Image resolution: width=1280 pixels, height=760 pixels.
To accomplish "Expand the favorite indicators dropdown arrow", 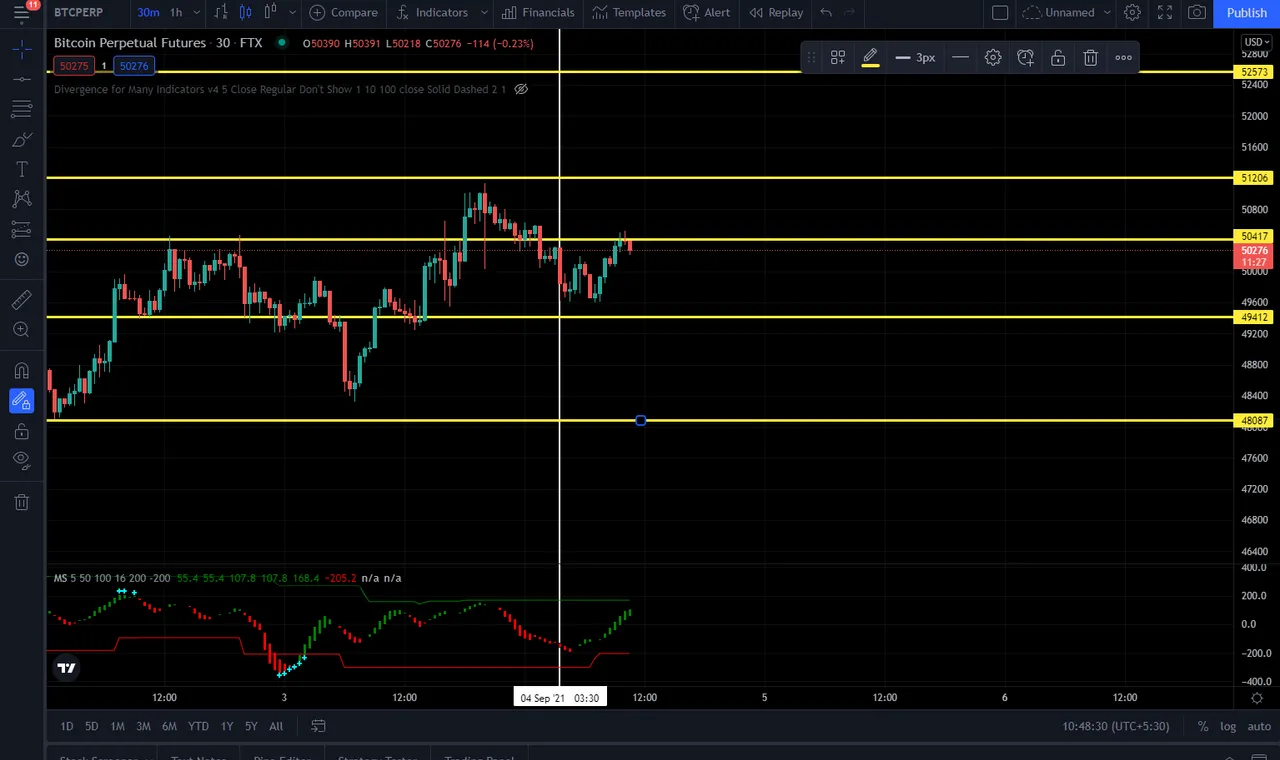I will (x=484, y=13).
